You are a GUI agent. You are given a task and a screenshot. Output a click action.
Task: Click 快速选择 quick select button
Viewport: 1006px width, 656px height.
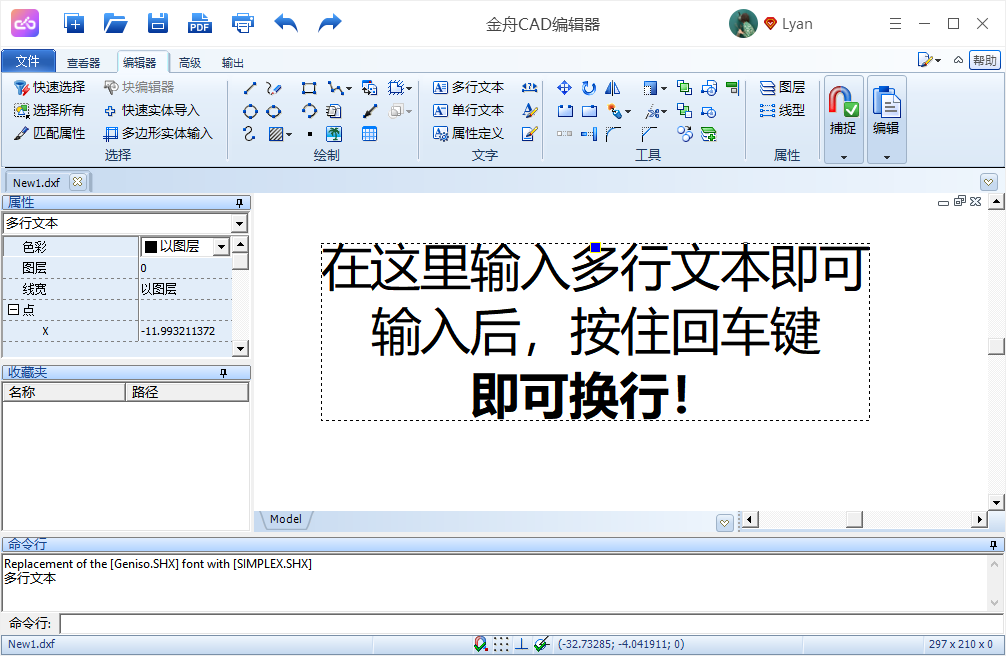50,87
